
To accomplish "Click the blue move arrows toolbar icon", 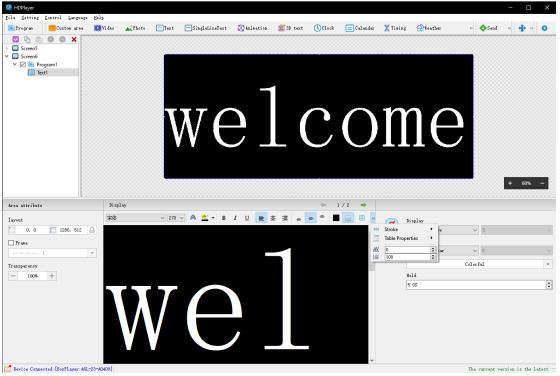I will 522,28.
